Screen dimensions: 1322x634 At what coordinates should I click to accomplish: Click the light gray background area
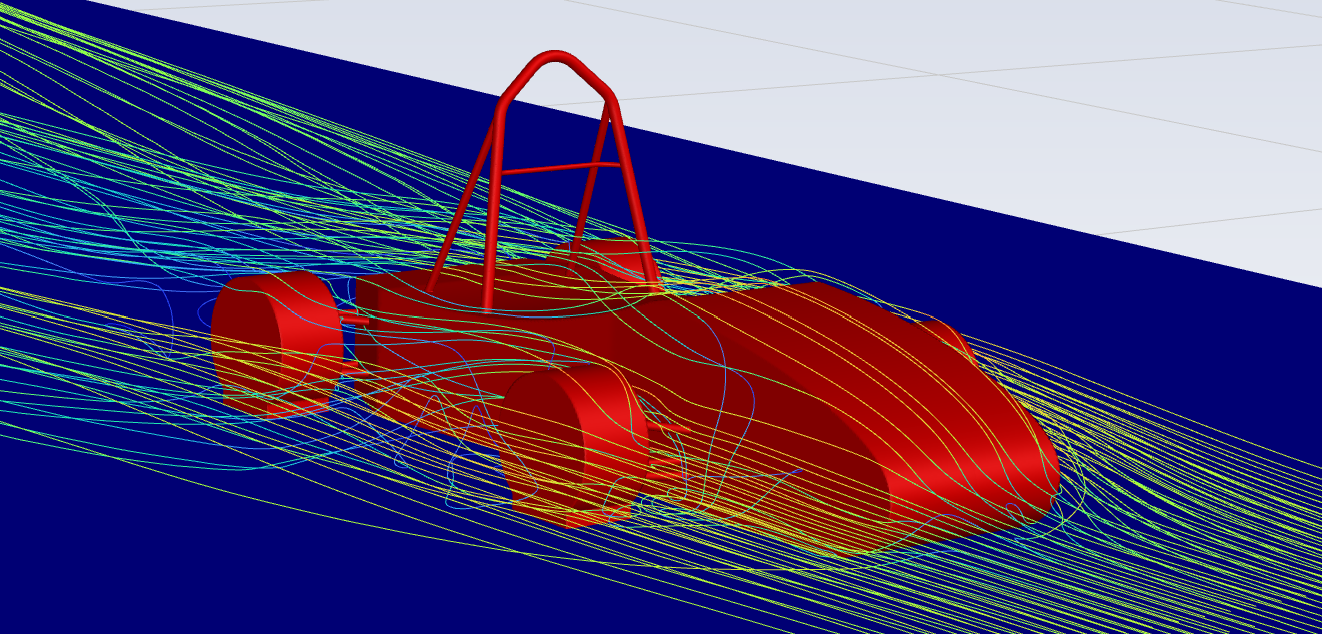(1000, 120)
